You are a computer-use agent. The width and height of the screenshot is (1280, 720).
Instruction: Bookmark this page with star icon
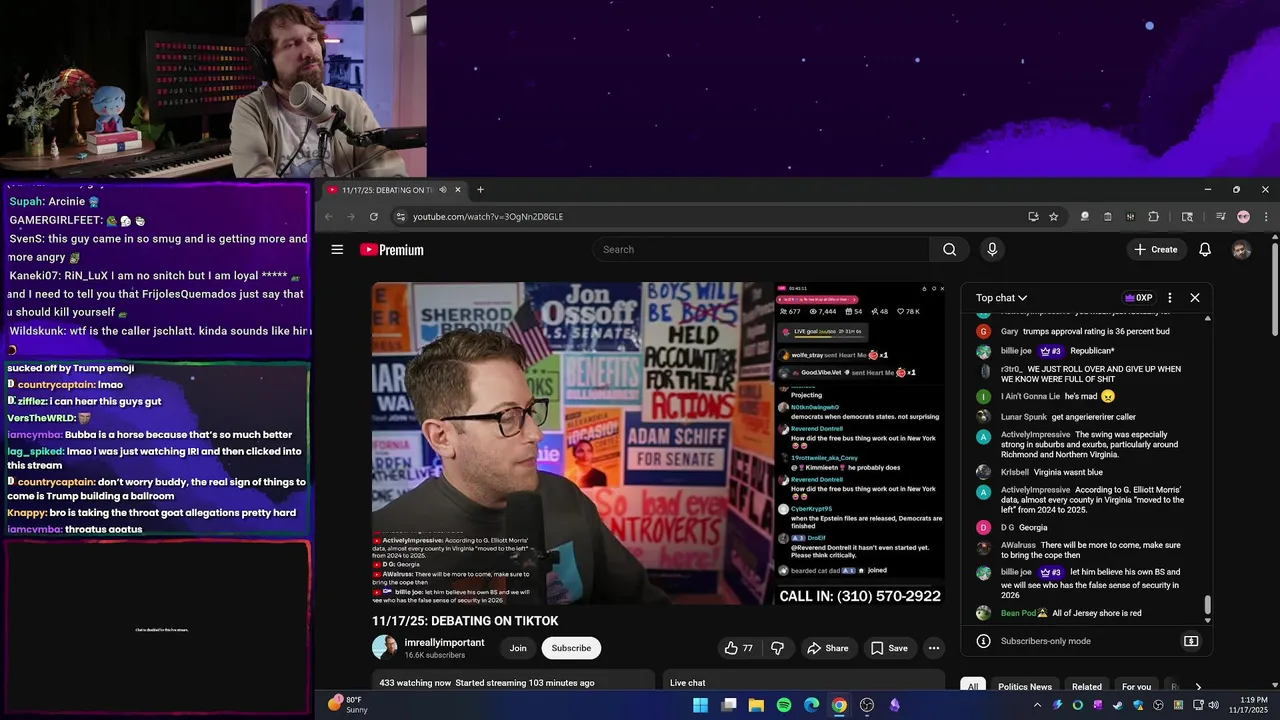pyautogui.click(x=1053, y=217)
